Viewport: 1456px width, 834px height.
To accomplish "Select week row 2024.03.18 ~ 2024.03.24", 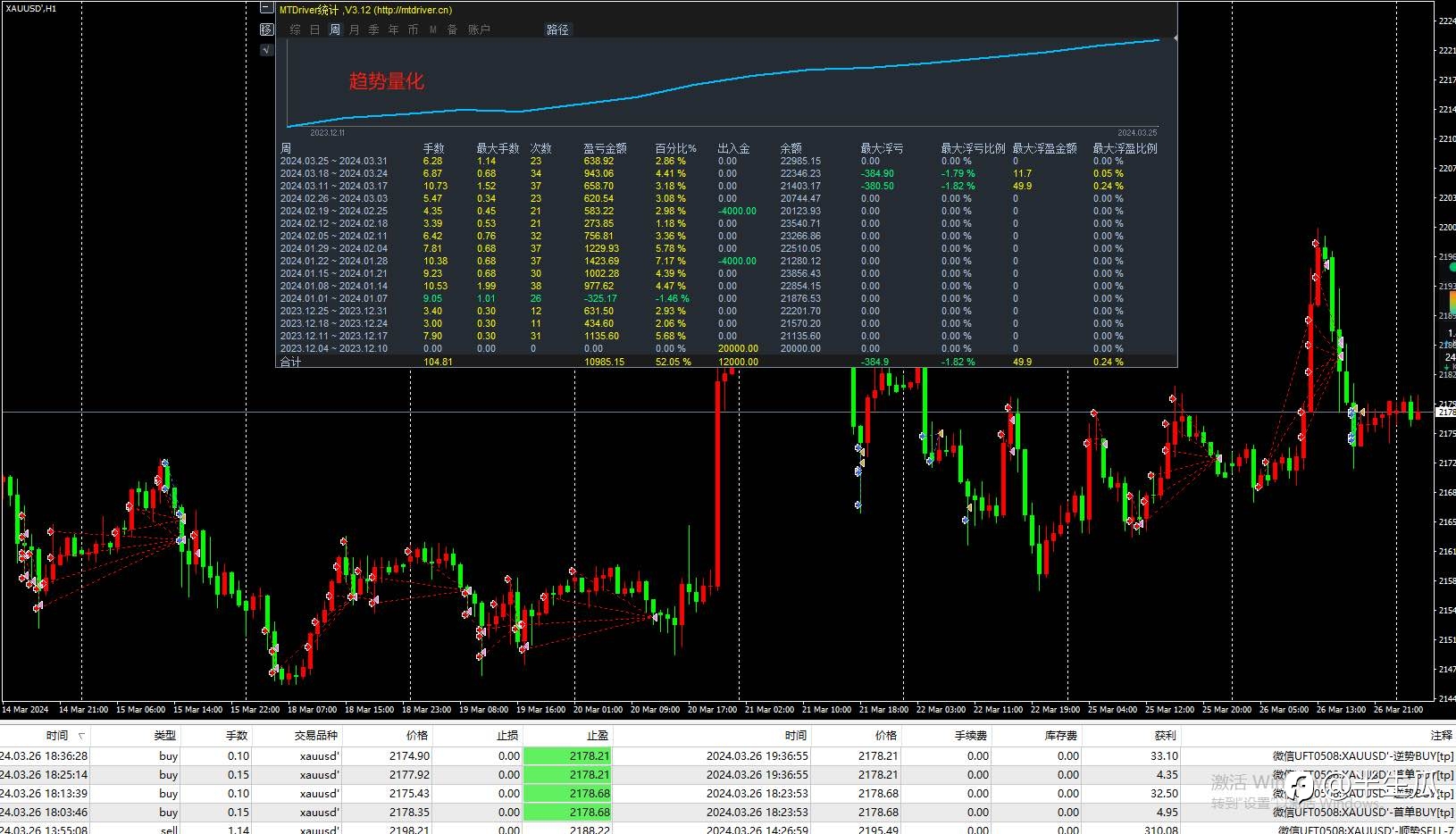I will 726,174.
